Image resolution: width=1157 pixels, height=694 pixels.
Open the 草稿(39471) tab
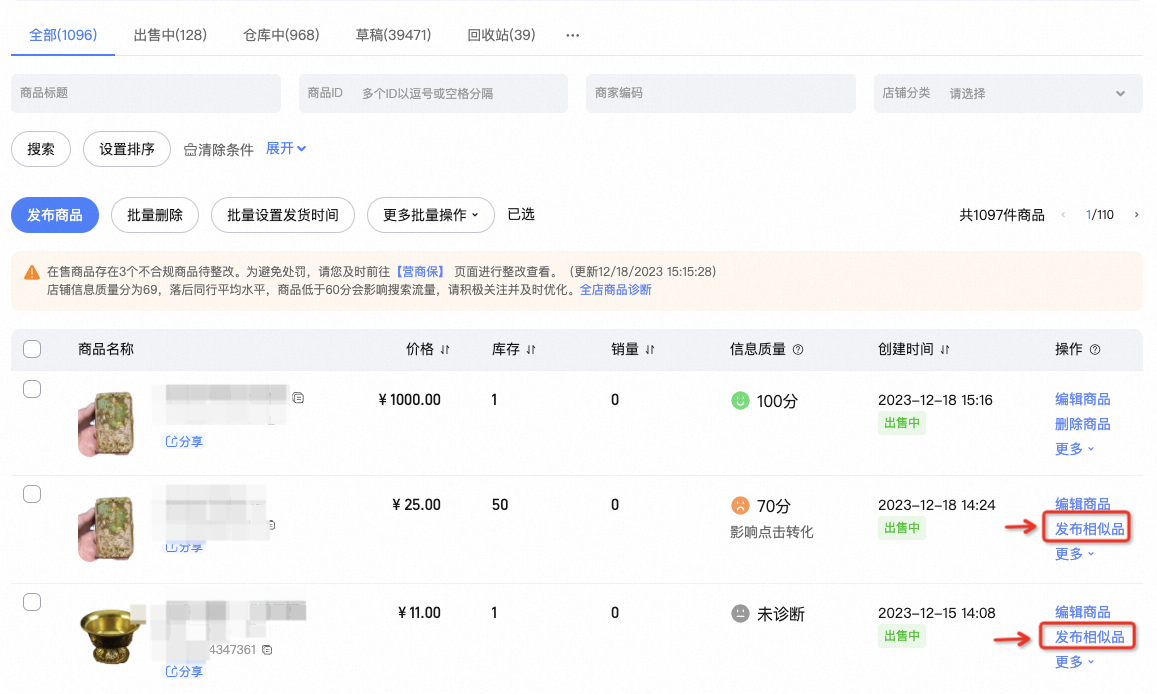[393, 35]
